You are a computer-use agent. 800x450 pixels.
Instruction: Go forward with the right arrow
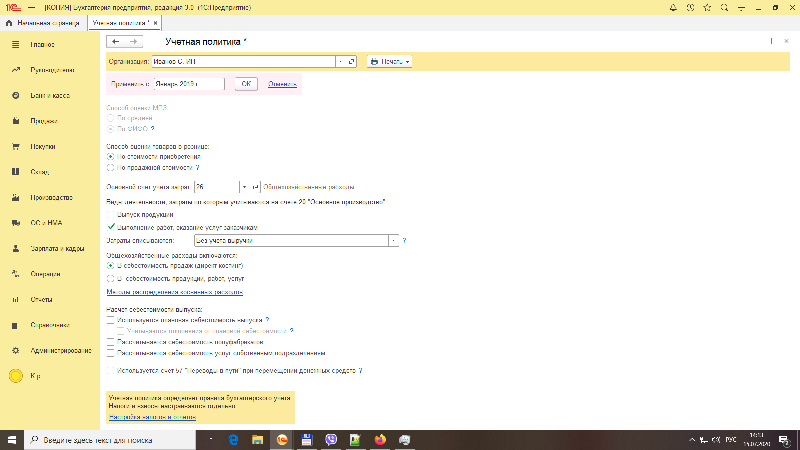coord(134,42)
